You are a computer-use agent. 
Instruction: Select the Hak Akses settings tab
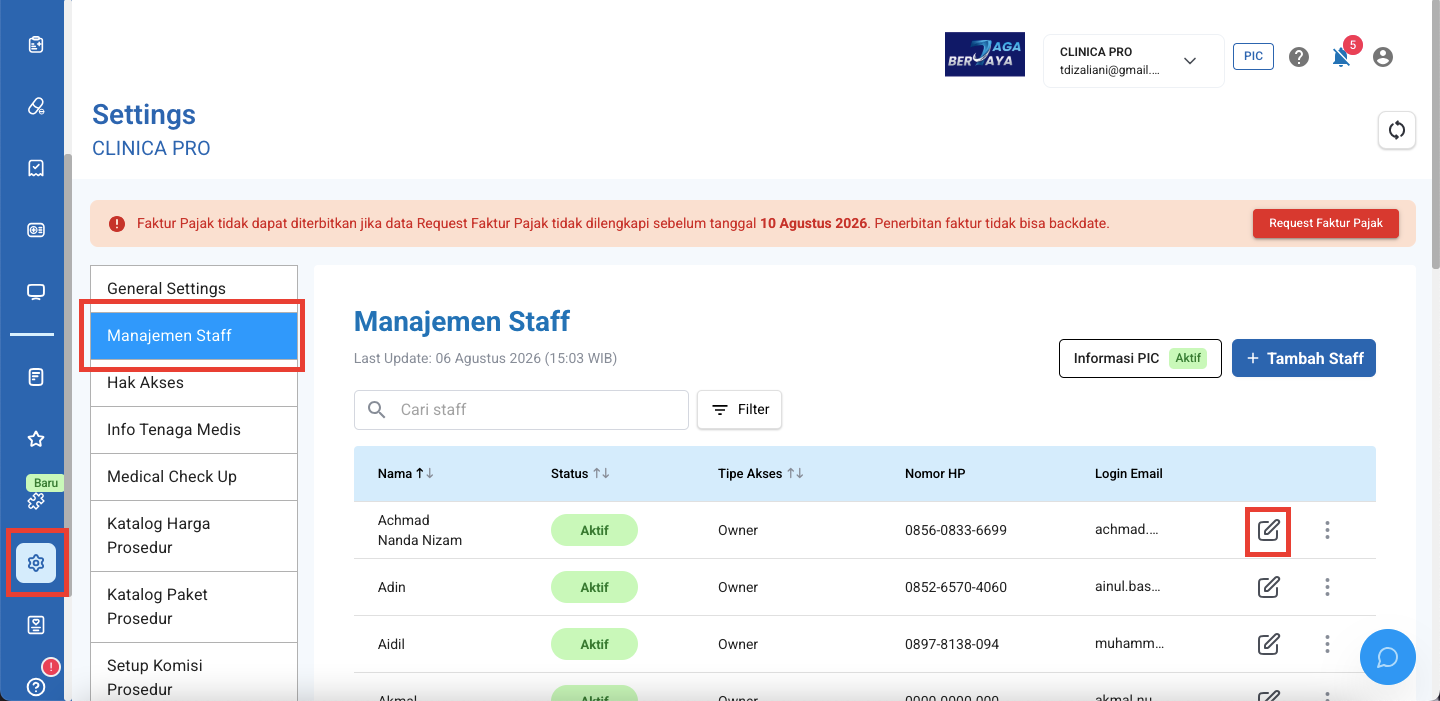point(194,383)
